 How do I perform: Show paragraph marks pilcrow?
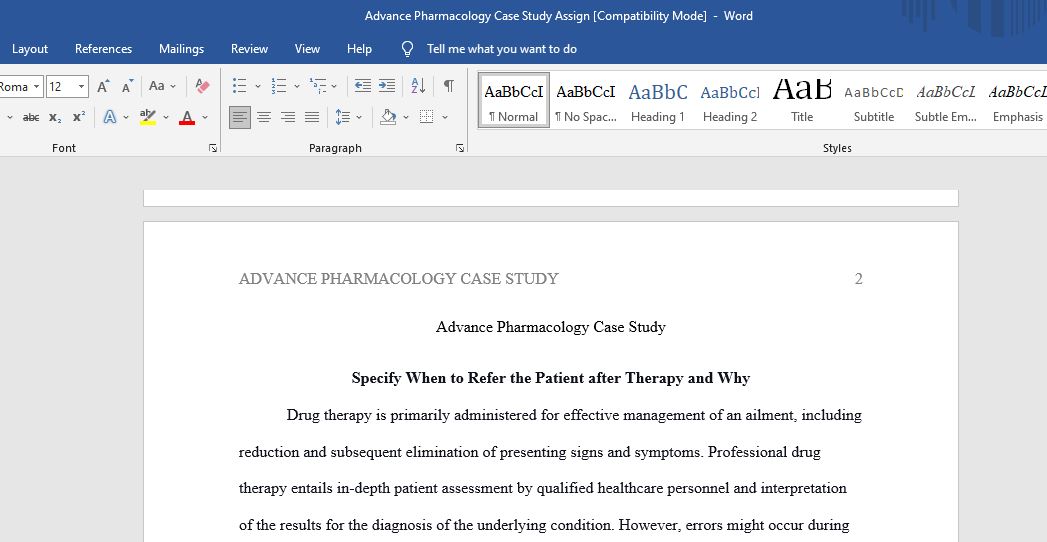coord(449,86)
